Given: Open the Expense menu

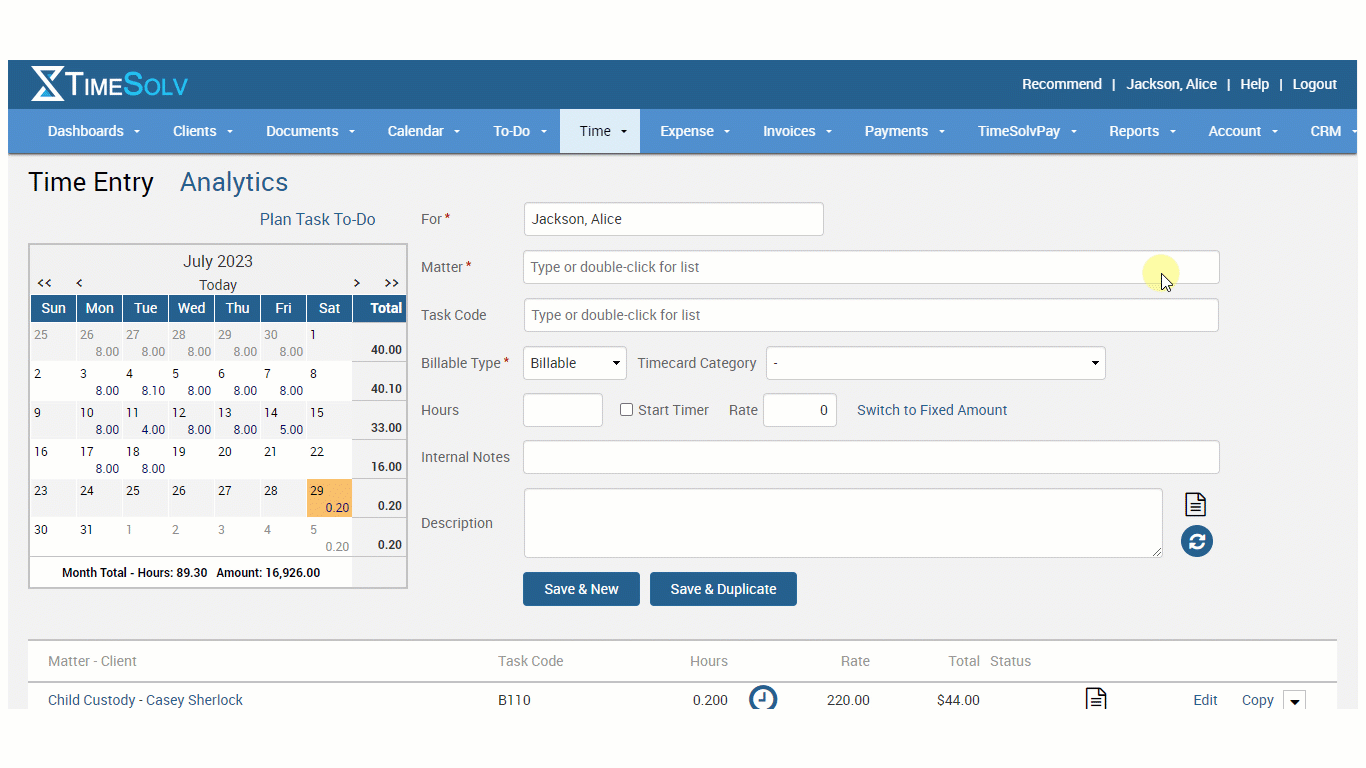Looking at the screenshot, I should pyautogui.click(x=695, y=131).
